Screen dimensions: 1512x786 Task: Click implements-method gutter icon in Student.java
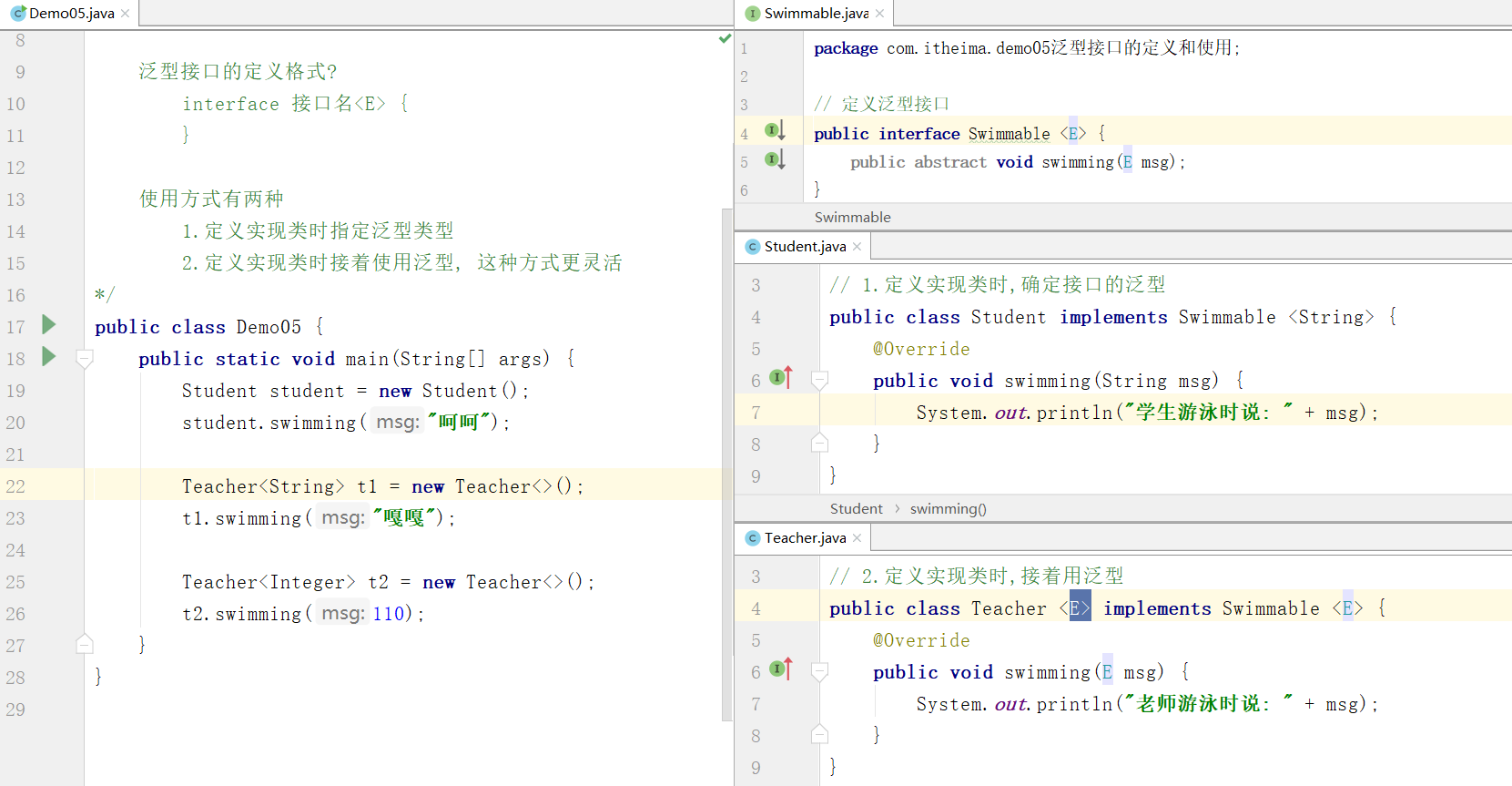781,377
